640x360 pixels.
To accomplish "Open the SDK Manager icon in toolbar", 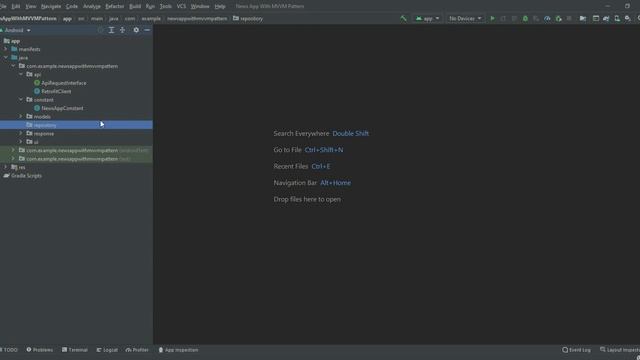I will [x=628, y=18].
